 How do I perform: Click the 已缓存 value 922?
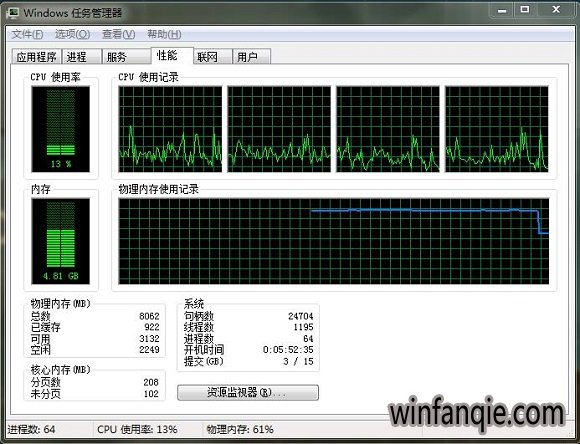tap(152, 327)
